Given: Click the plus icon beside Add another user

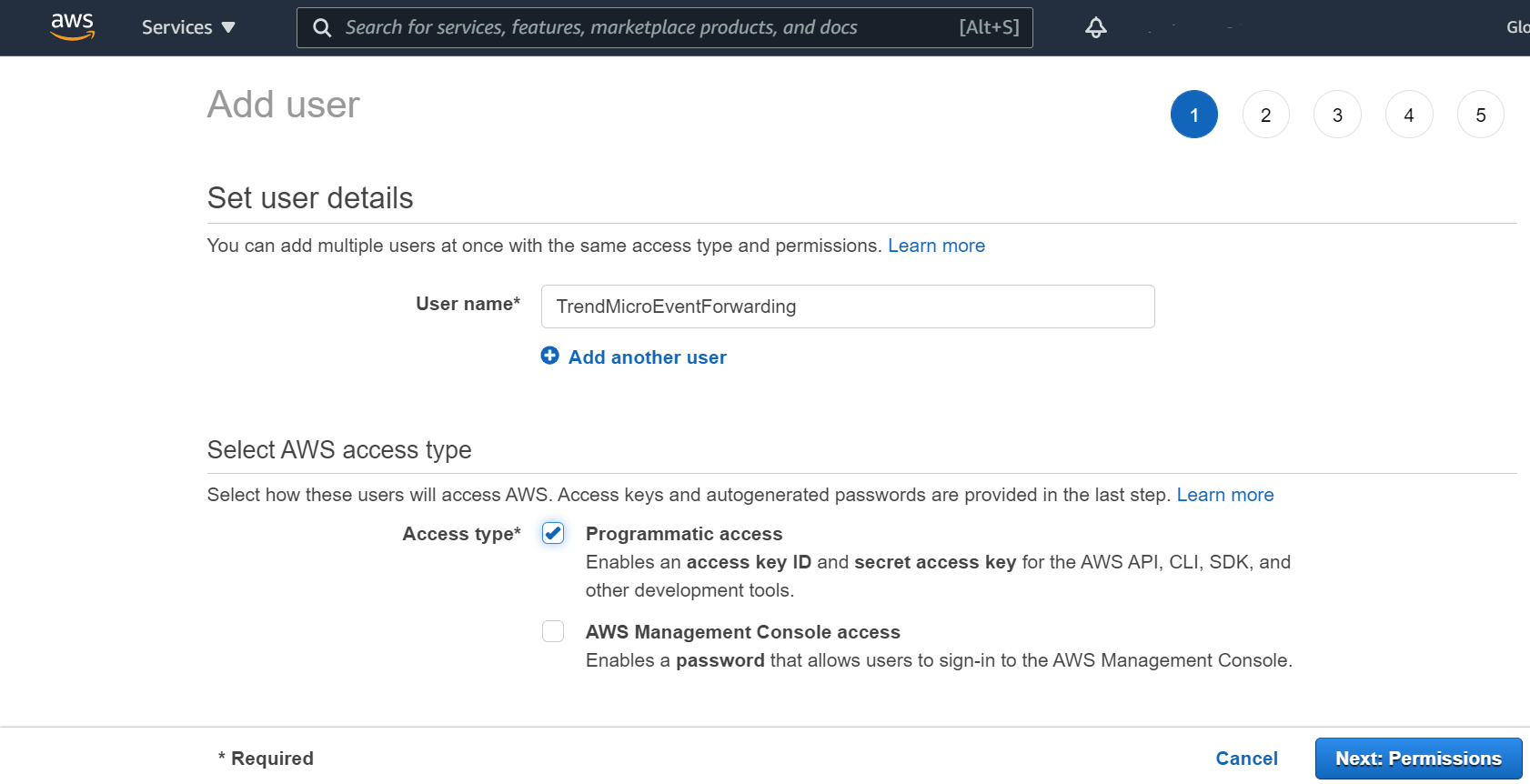Looking at the screenshot, I should pos(549,356).
